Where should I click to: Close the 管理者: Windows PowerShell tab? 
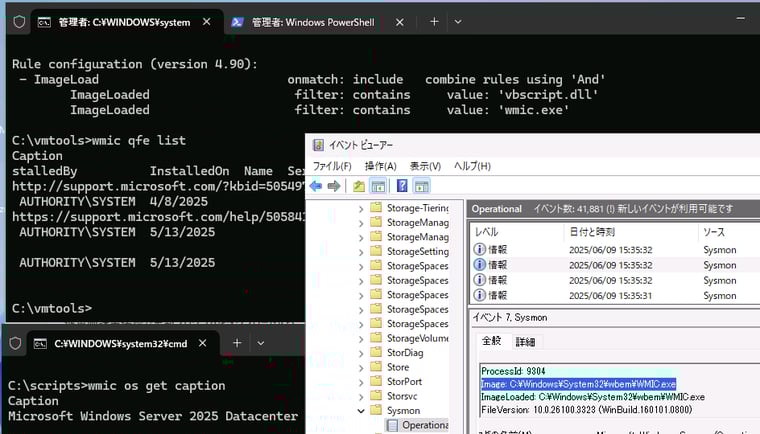(399, 22)
